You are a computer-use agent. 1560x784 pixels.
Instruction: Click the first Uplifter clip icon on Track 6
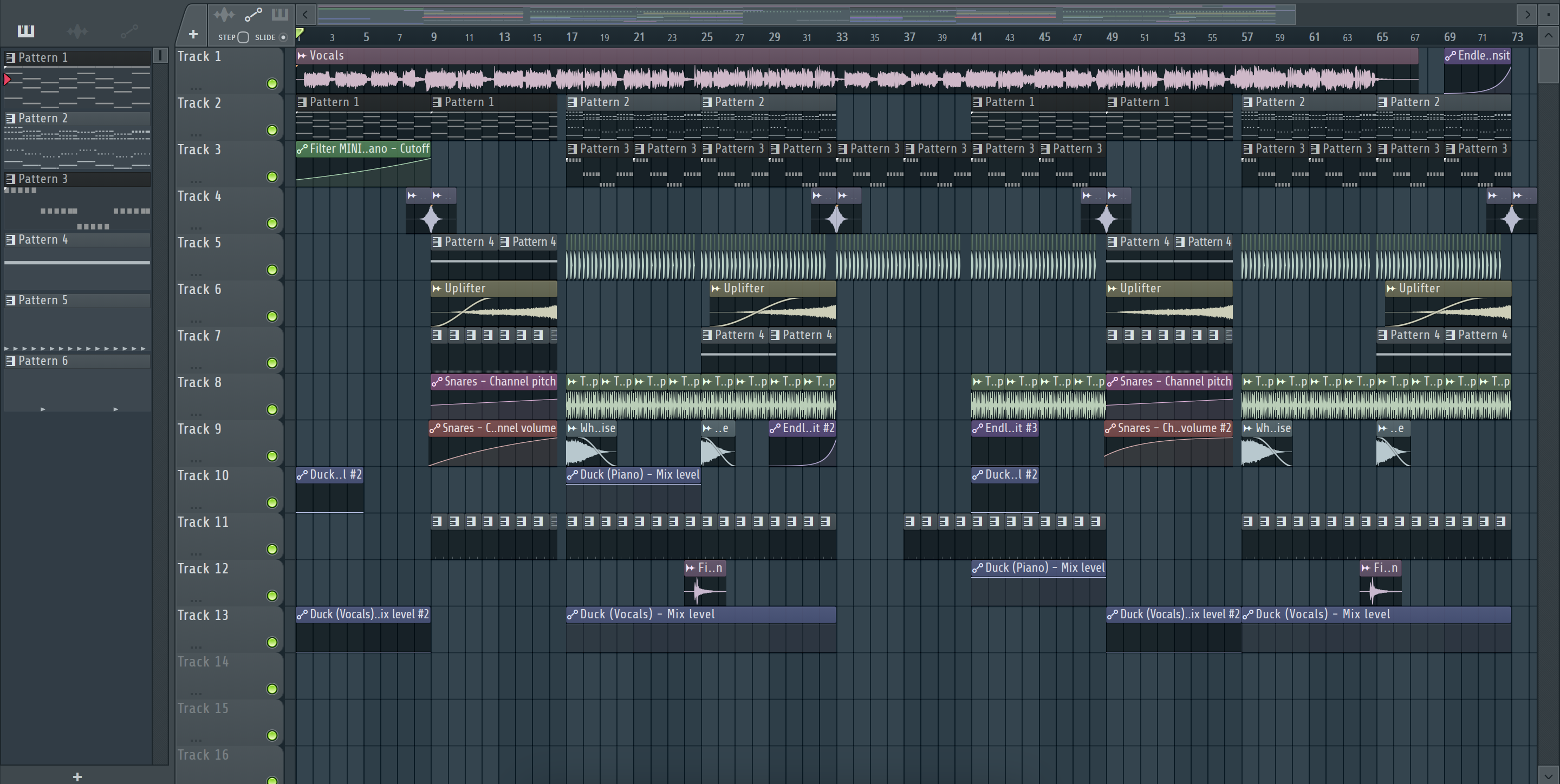click(437, 289)
